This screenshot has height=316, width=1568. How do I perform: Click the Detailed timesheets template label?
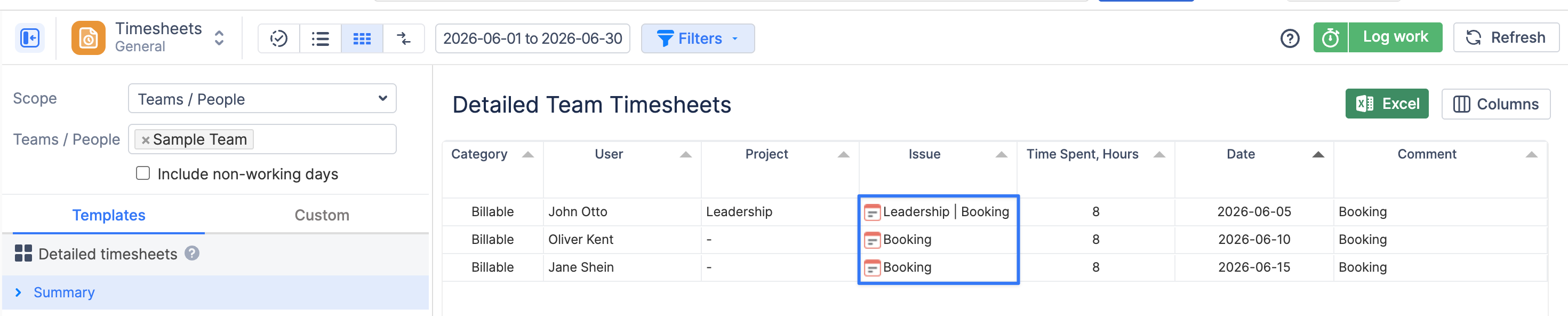(108, 254)
